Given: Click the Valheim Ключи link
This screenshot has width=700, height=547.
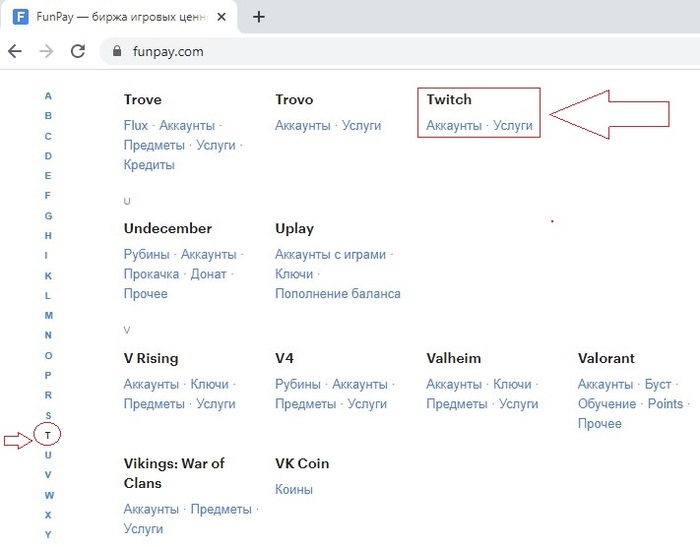Looking at the screenshot, I should click(x=513, y=384).
